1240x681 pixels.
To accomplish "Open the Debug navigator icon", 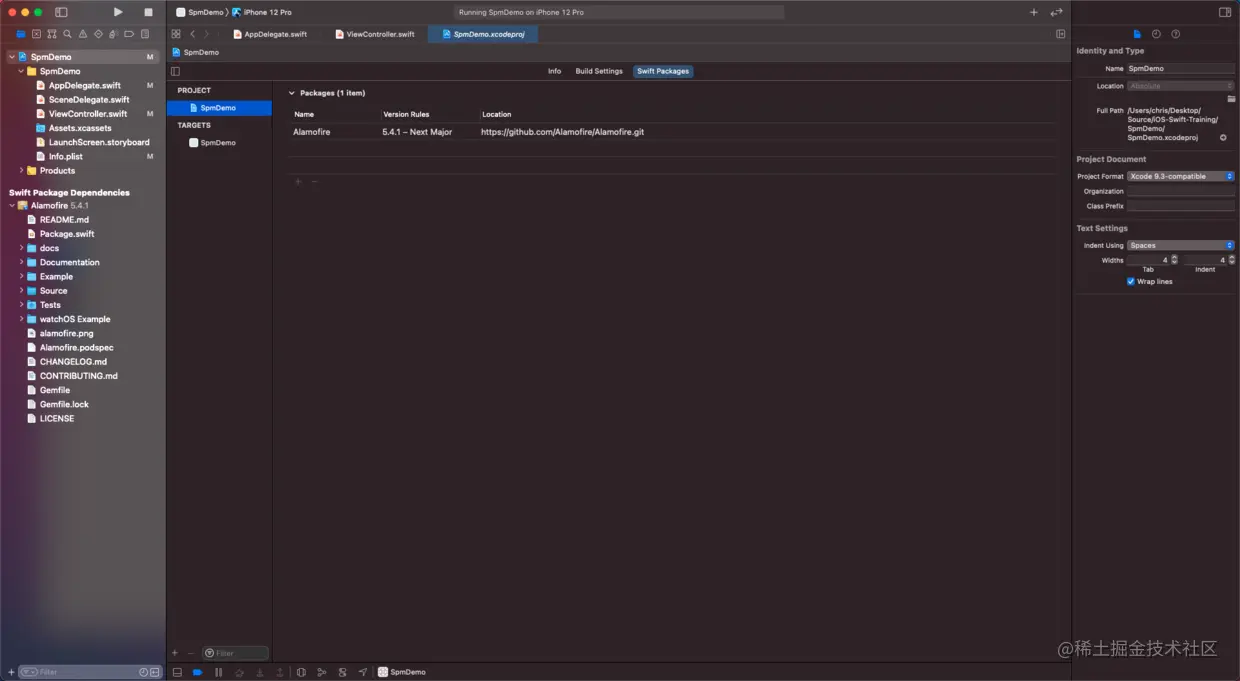I will click(114, 34).
